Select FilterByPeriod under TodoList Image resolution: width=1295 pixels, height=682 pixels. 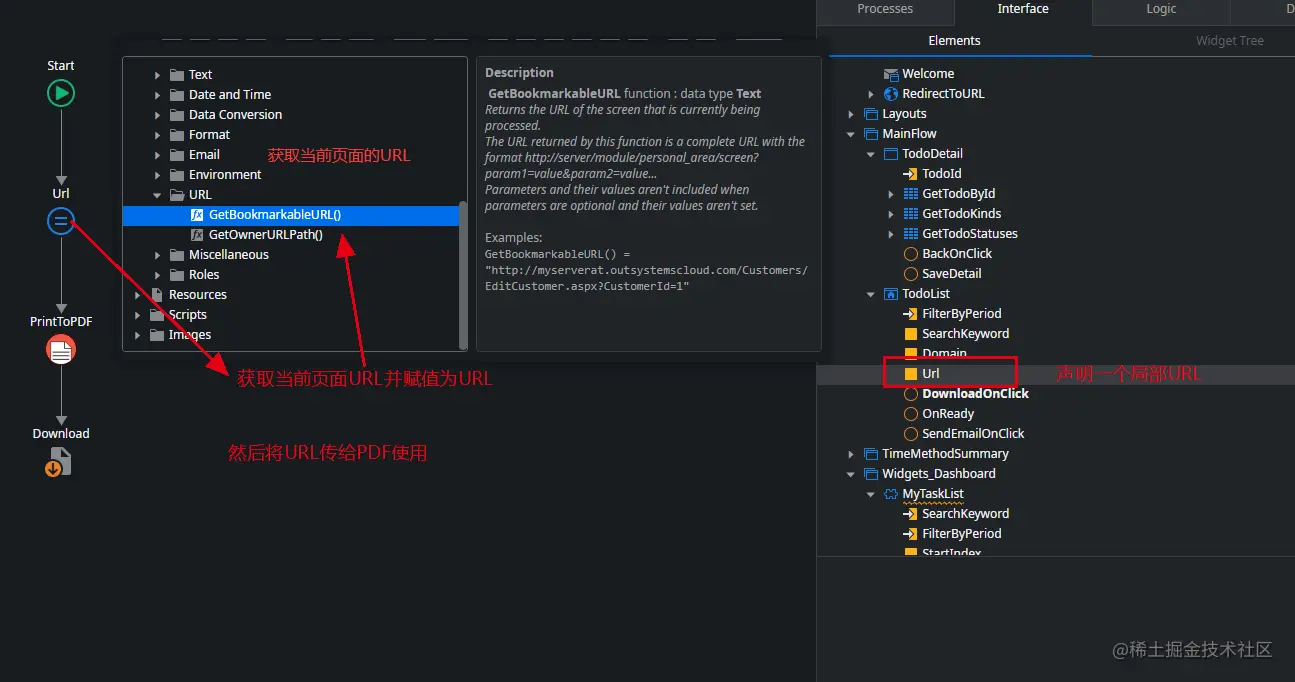961,314
